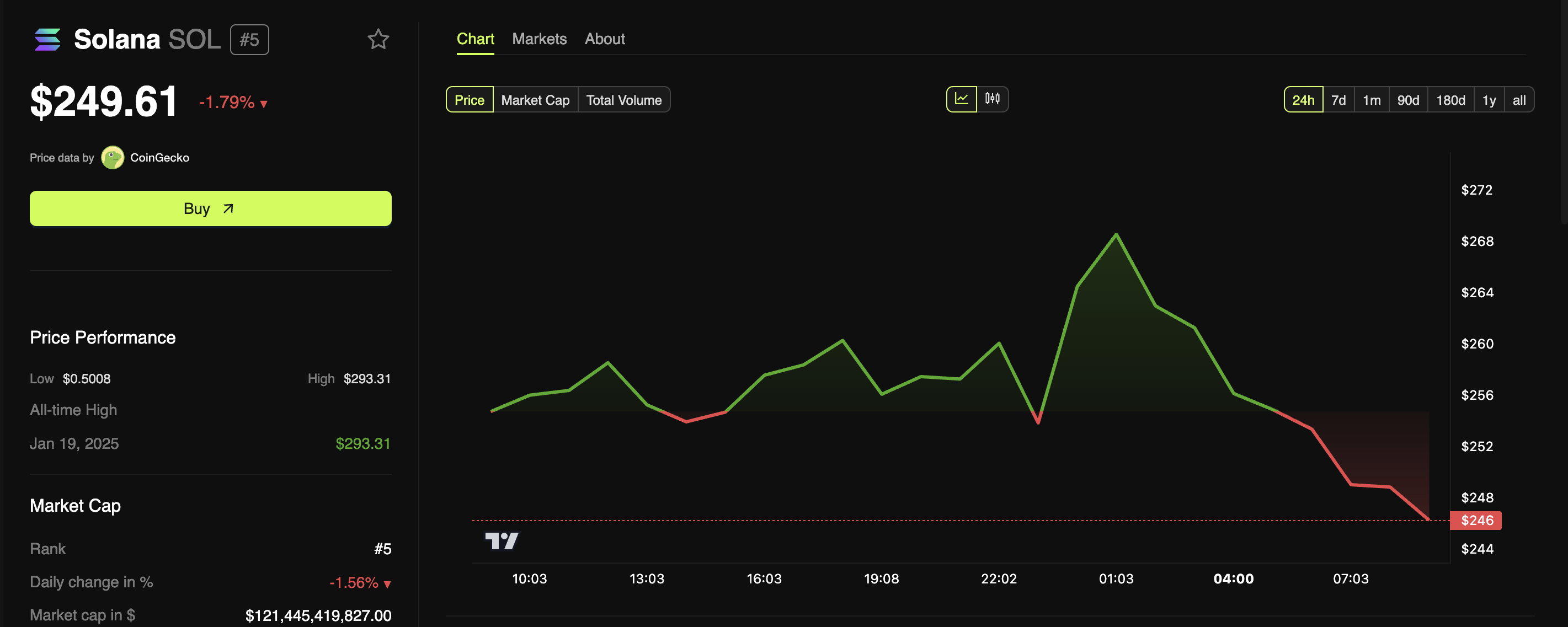Choose the 1m time range
Image resolution: width=1568 pixels, height=627 pixels.
(x=1371, y=100)
